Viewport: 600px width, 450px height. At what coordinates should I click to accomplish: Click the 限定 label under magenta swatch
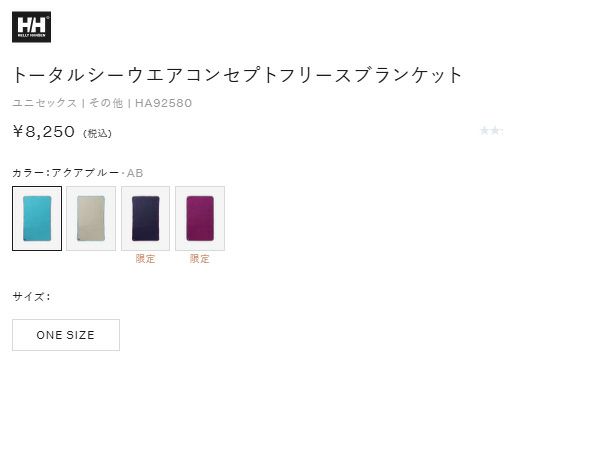pos(200,259)
